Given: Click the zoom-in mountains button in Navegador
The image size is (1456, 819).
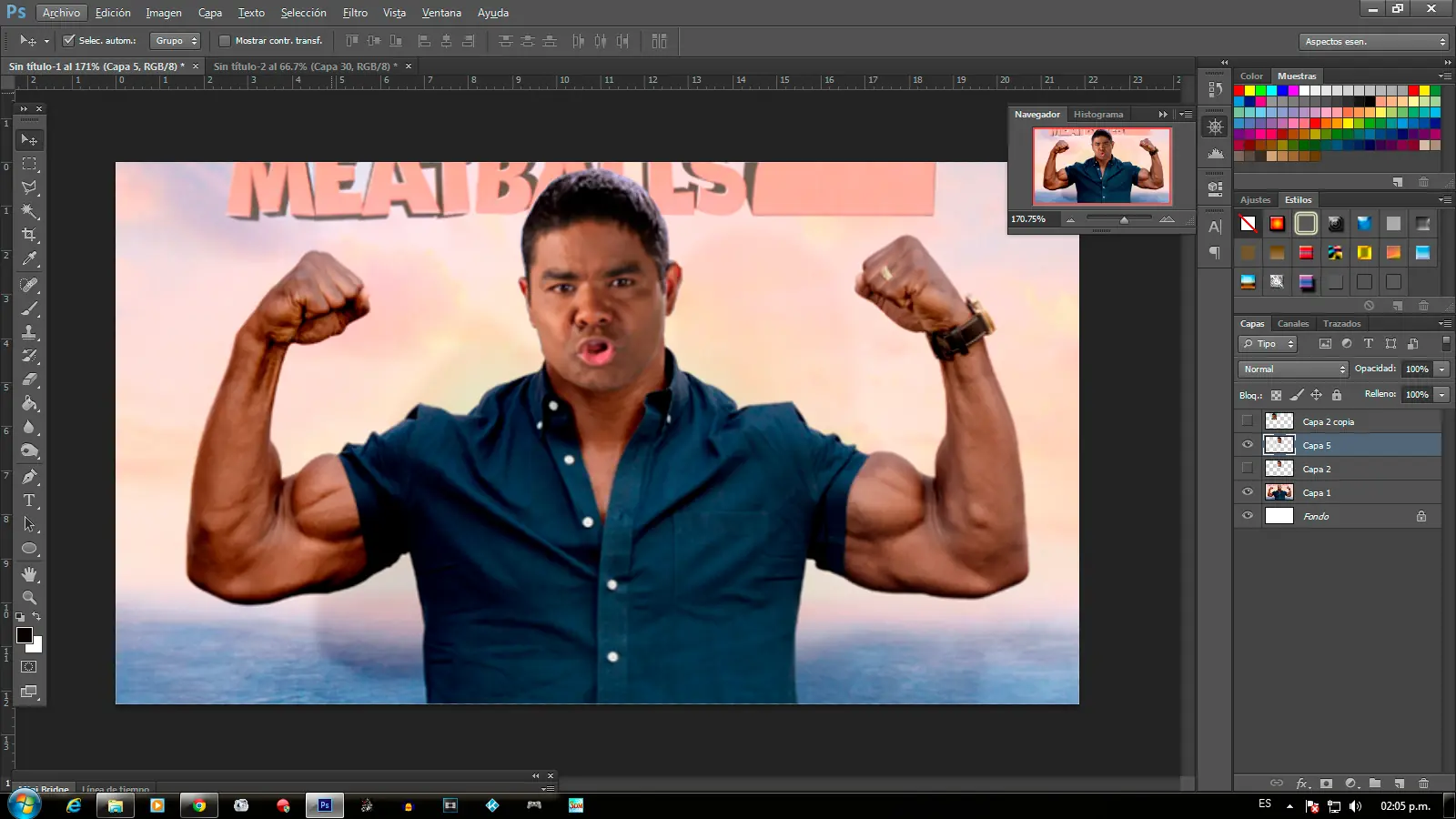Looking at the screenshot, I should click(x=1168, y=219).
